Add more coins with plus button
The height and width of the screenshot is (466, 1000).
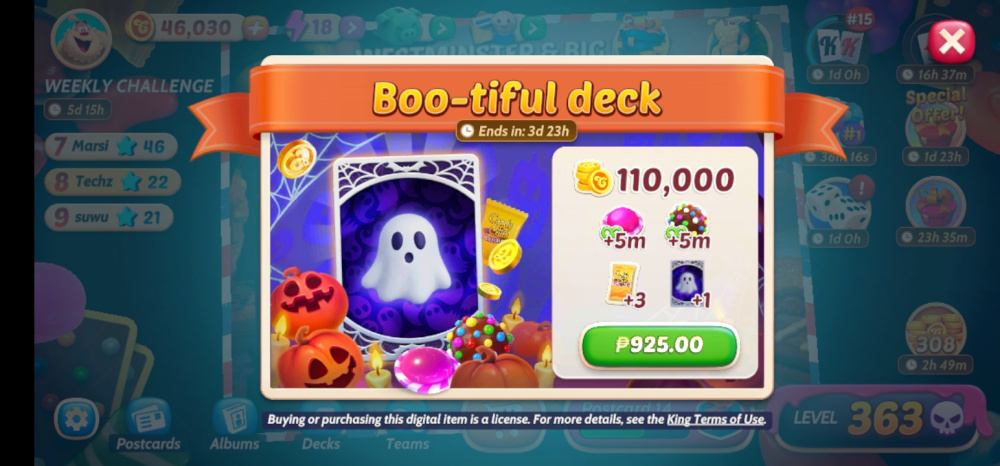[x=256, y=28]
